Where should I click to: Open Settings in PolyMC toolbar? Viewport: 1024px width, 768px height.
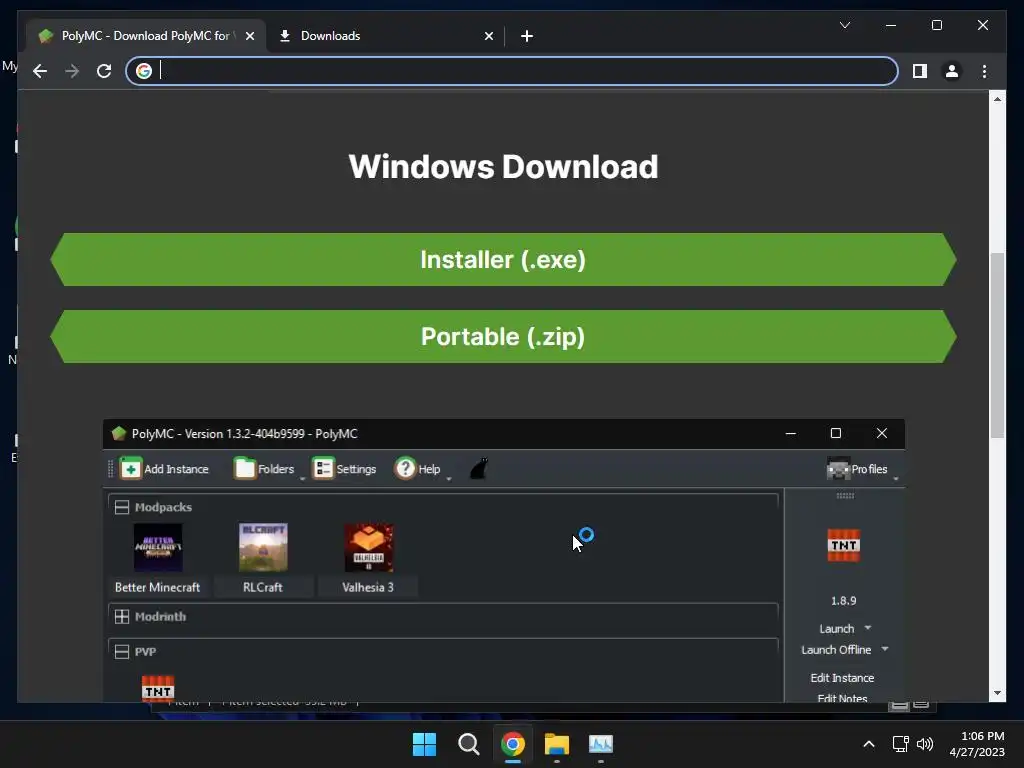344,469
